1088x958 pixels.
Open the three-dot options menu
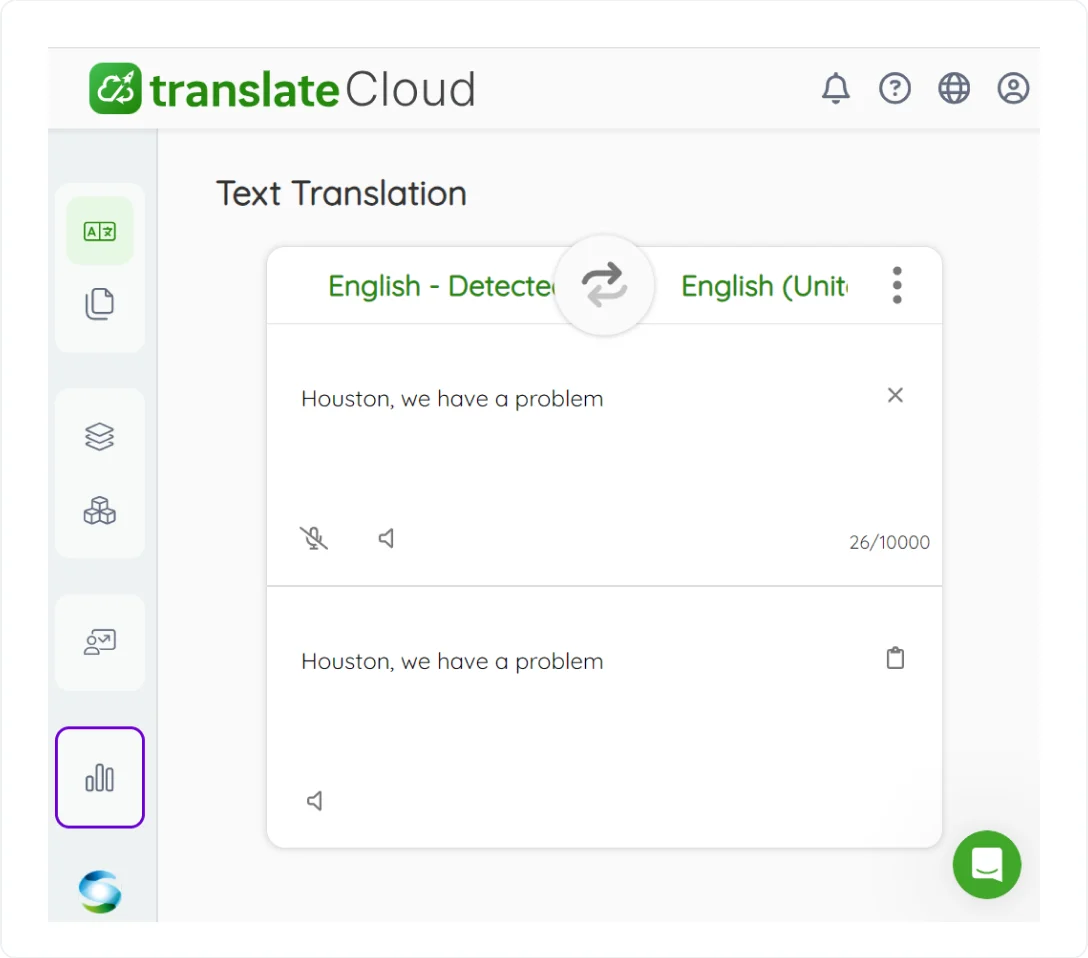897,285
